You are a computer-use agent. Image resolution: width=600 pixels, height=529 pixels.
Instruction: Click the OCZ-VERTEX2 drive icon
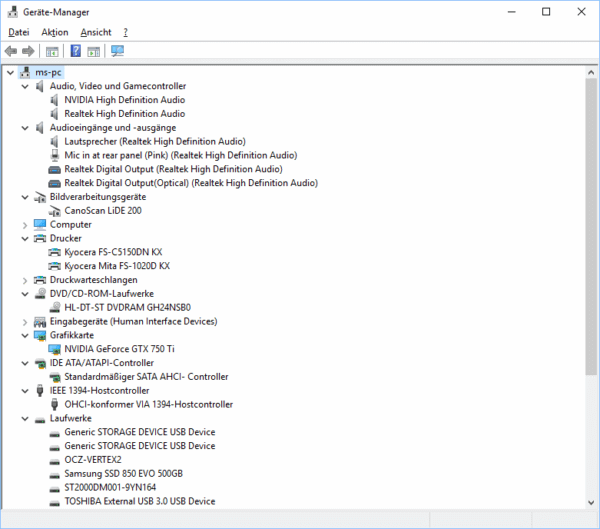pos(55,462)
